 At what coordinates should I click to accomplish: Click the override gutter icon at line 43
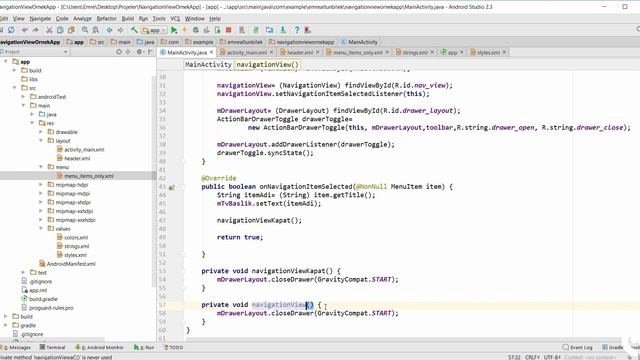(172, 187)
